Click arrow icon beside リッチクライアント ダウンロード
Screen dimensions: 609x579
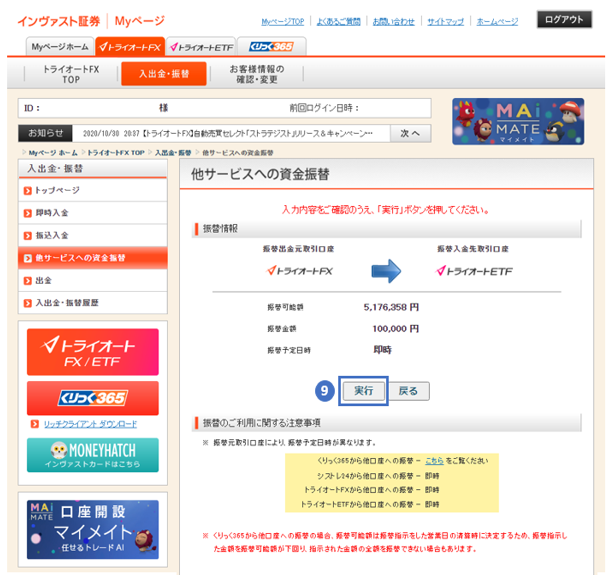[35, 424]
